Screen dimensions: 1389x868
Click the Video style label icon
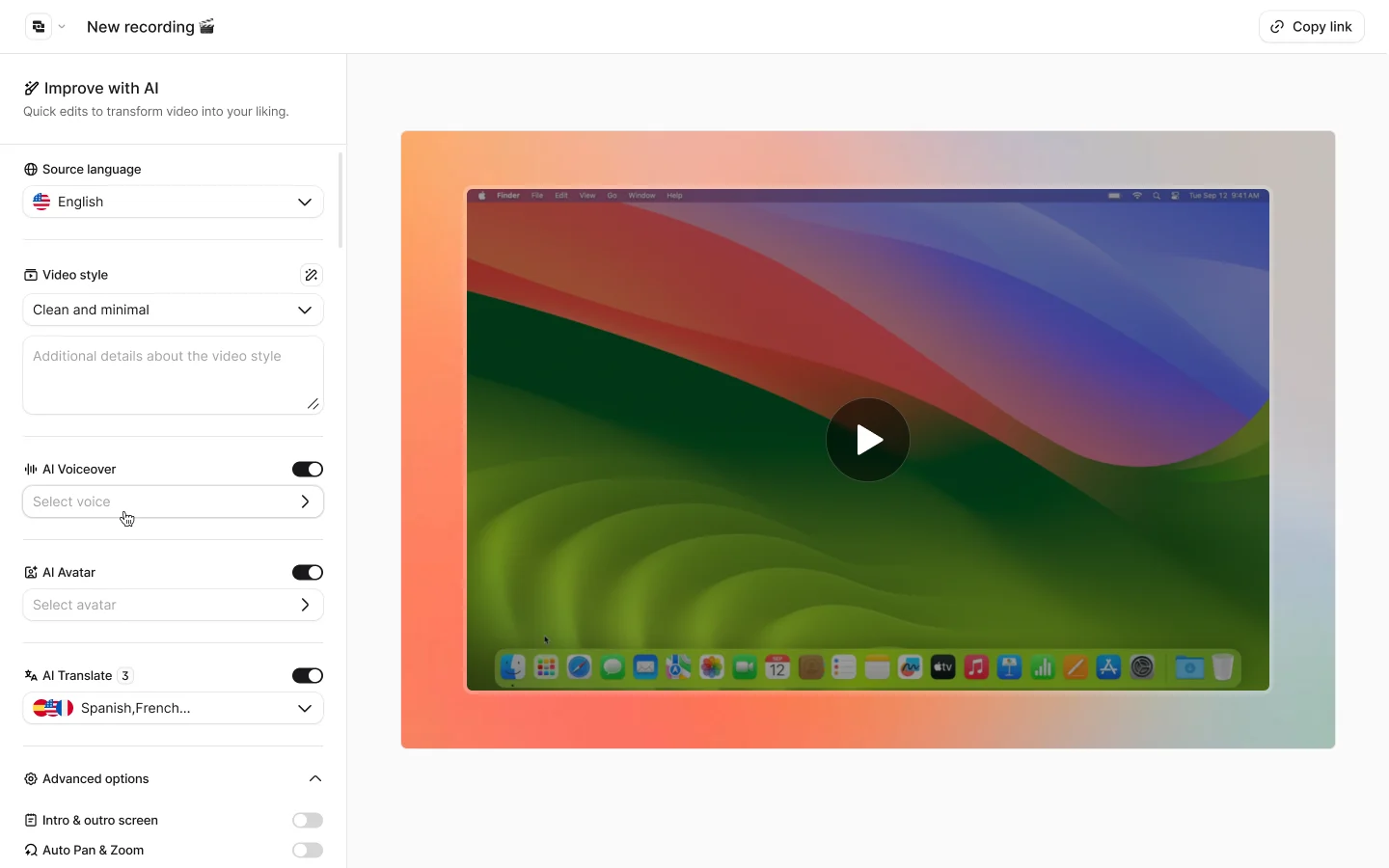pyautogui.click(x=31, y=275)
